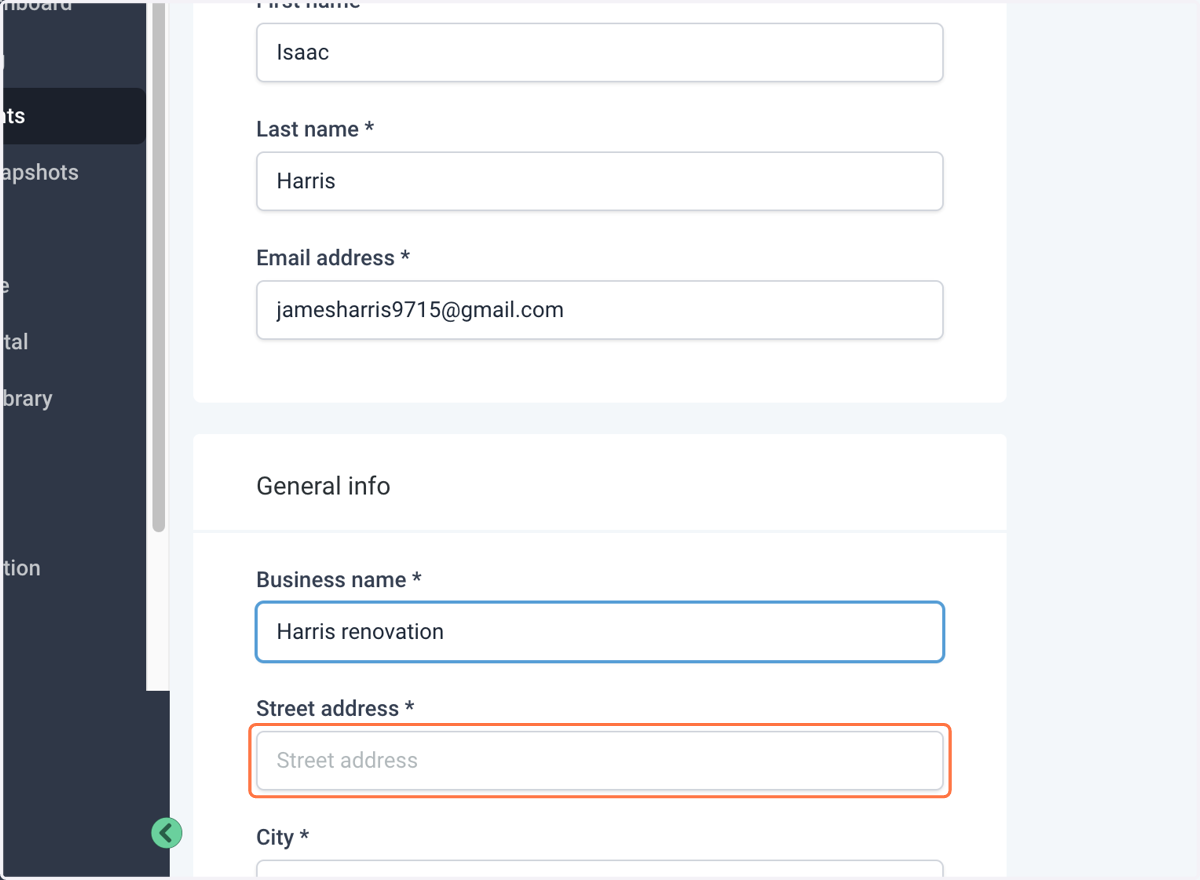
Task: Click into the Email address input
Action: pyautogui.click(x=600, y=310)
